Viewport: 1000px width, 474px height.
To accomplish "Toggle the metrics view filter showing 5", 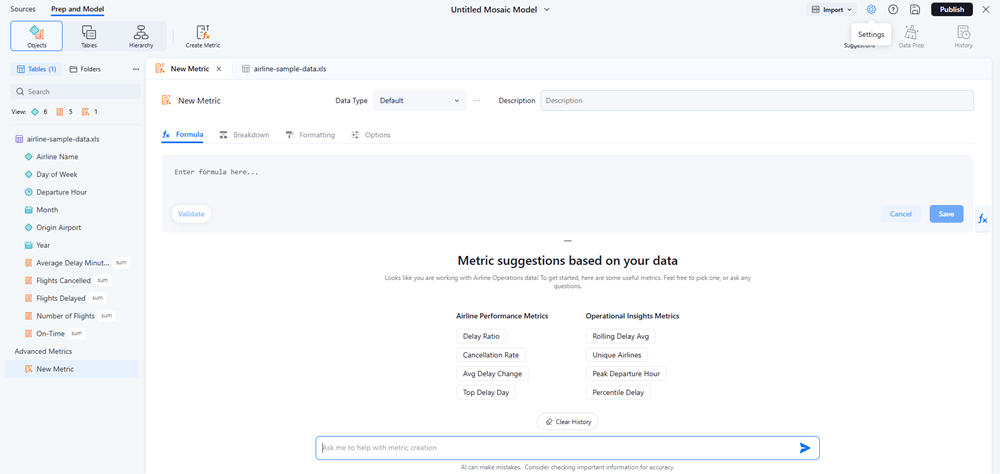I will tap(64, 112).
